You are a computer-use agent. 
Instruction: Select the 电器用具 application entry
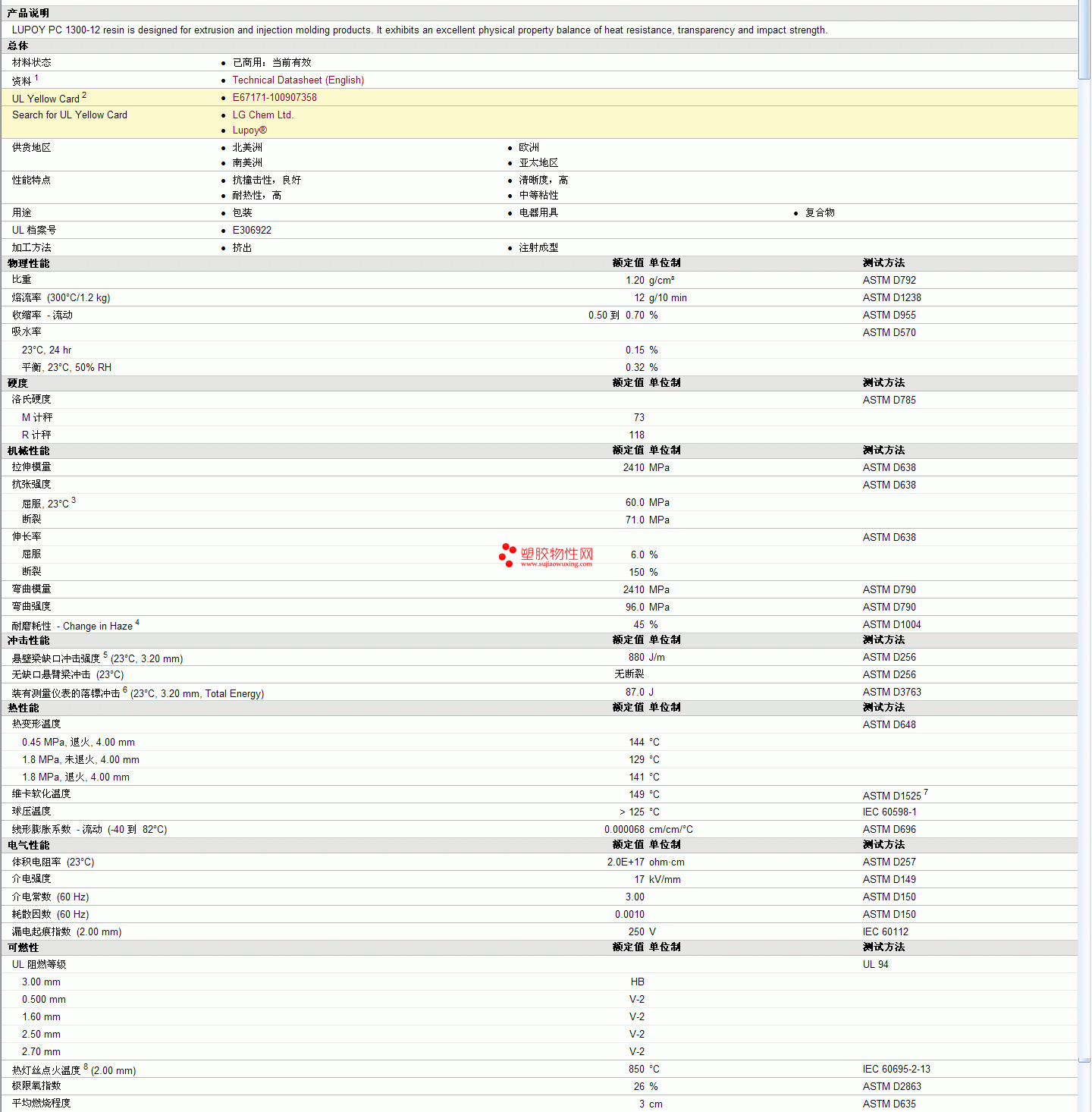[x=538, y=212]
